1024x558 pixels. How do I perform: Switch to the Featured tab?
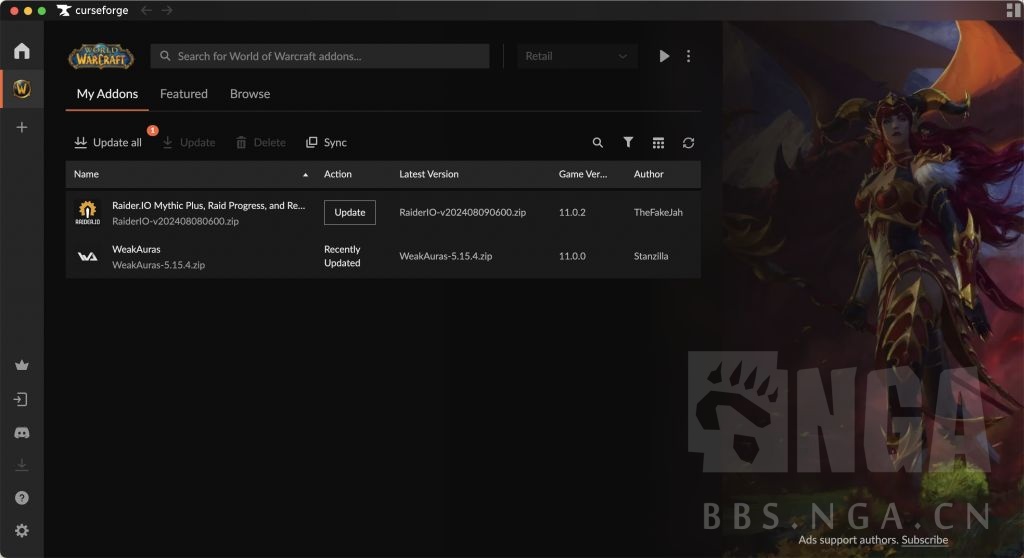click(184, 94)
